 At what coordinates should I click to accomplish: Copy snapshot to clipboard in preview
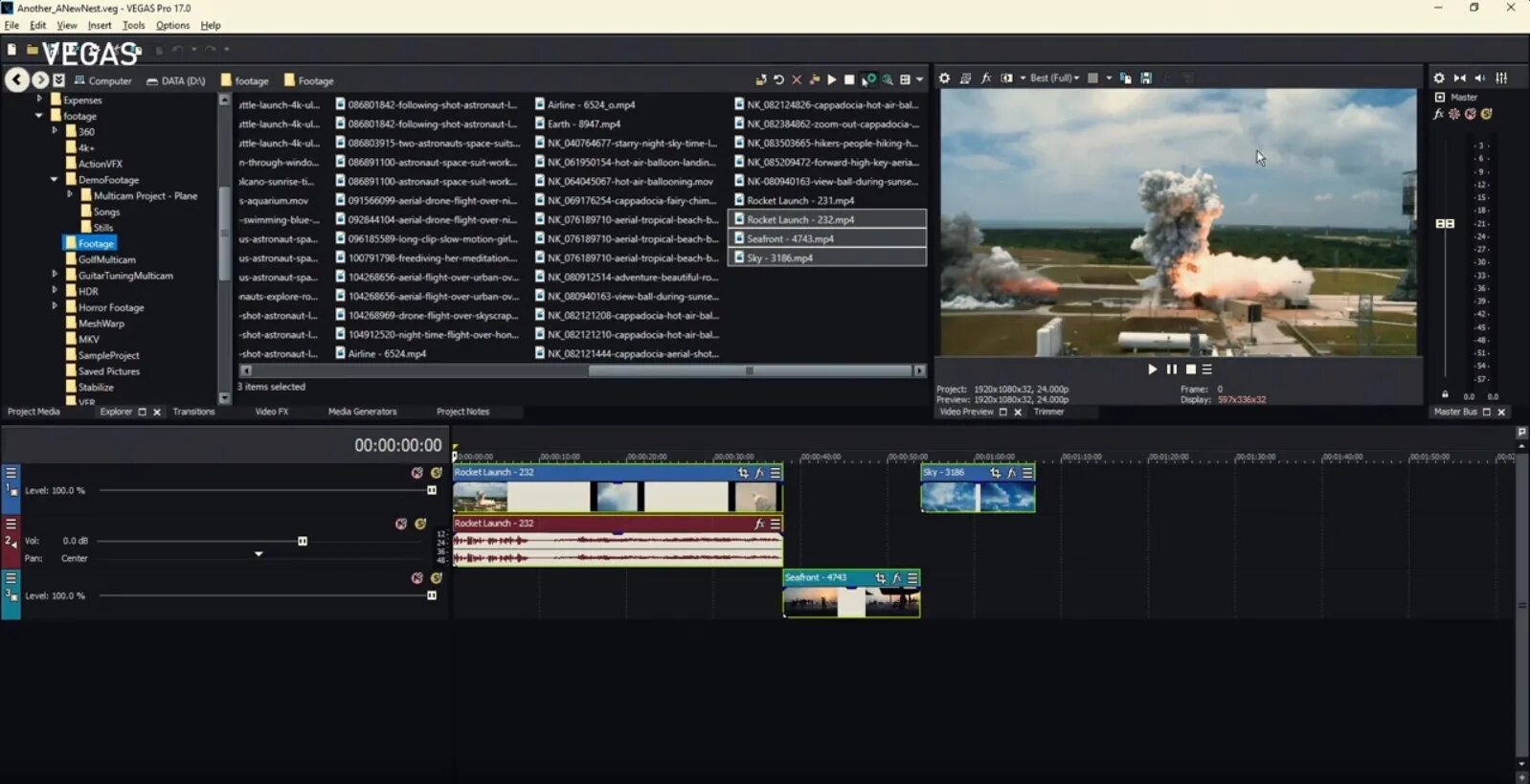click(x=1126, y=78)
